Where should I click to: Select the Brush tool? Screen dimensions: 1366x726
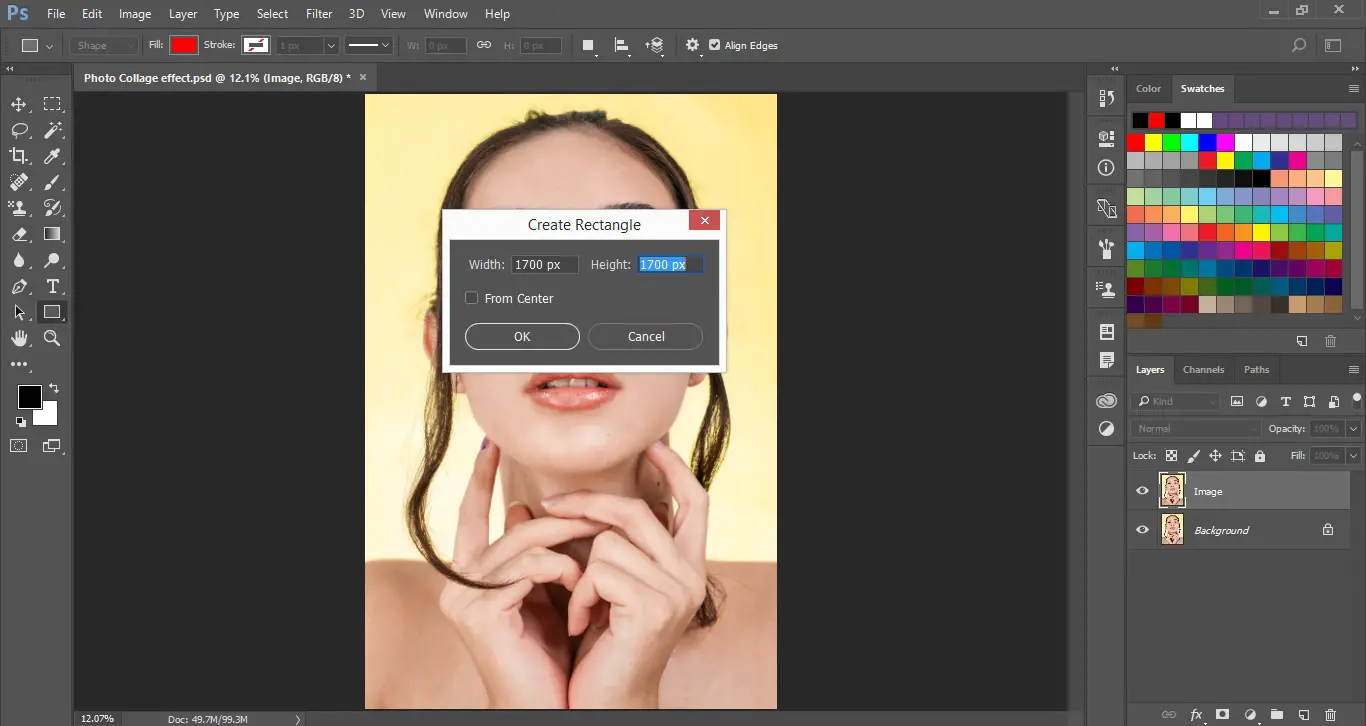(x=52, y=181)
